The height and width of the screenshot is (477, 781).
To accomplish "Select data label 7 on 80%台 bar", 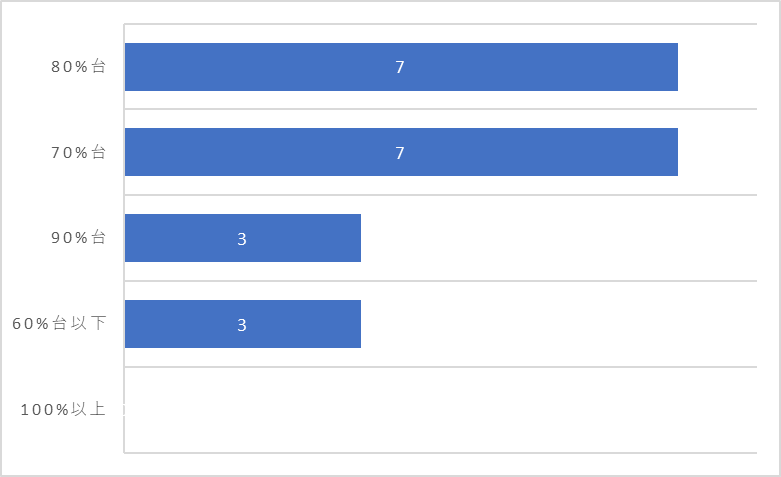I will (399, 67).
